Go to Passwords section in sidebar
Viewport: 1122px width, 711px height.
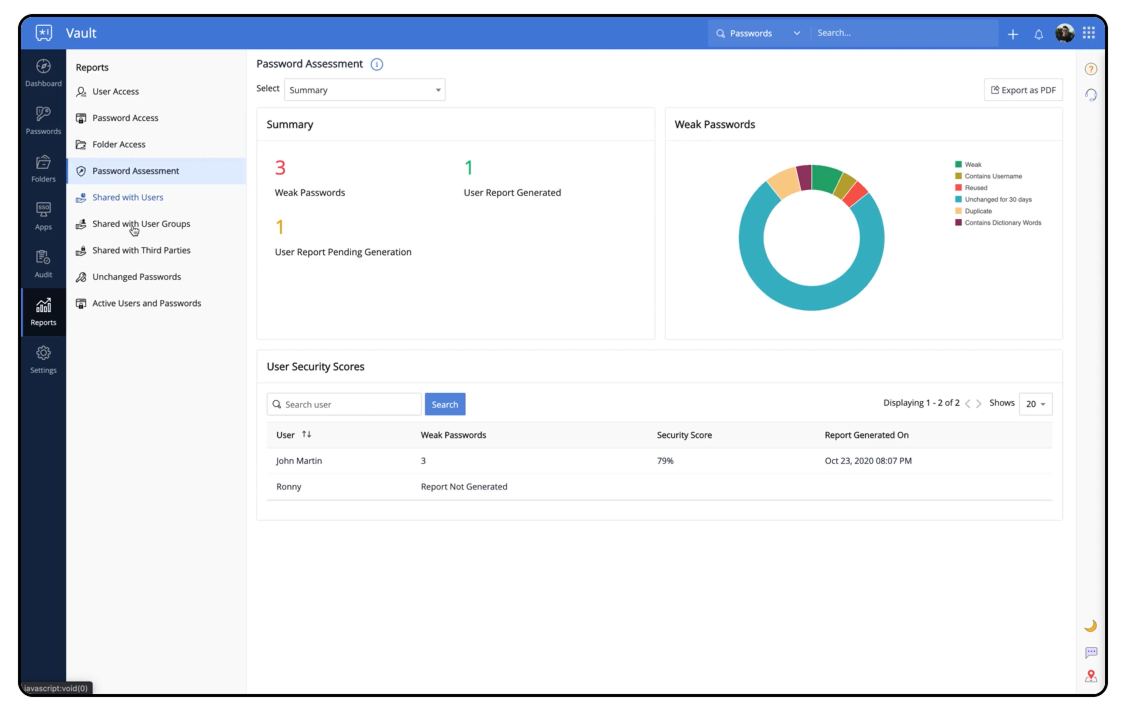pos(43,116)
